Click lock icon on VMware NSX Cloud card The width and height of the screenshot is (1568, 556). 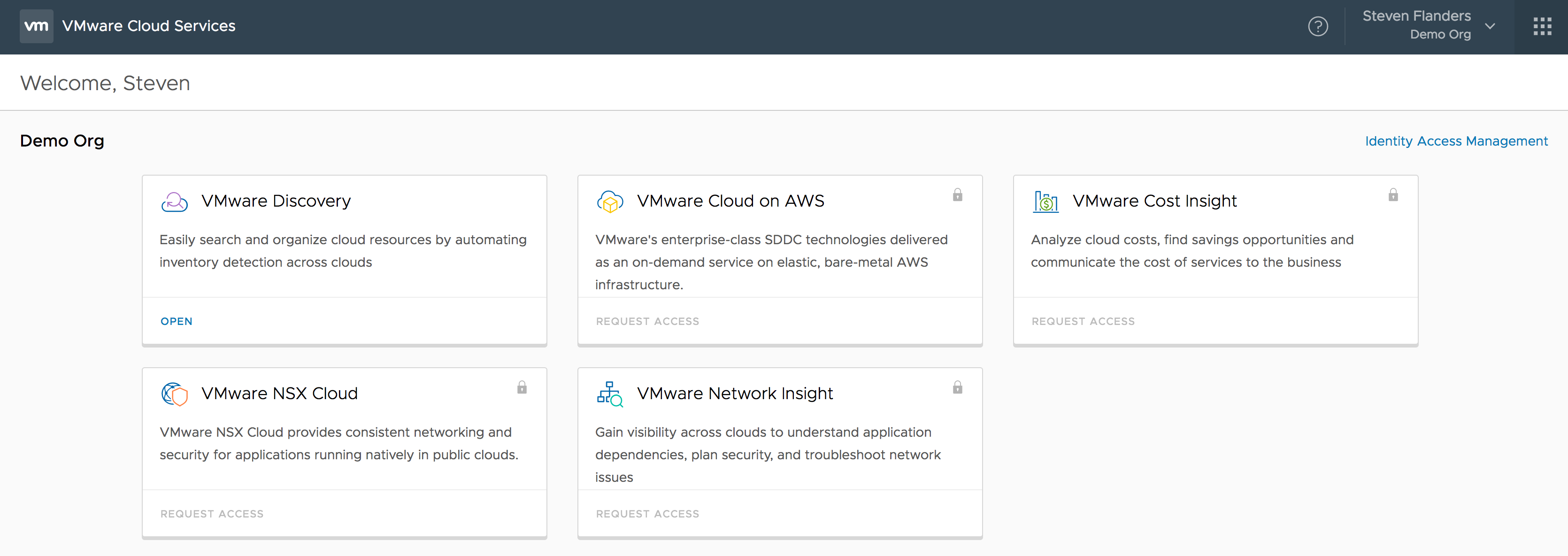522,387
